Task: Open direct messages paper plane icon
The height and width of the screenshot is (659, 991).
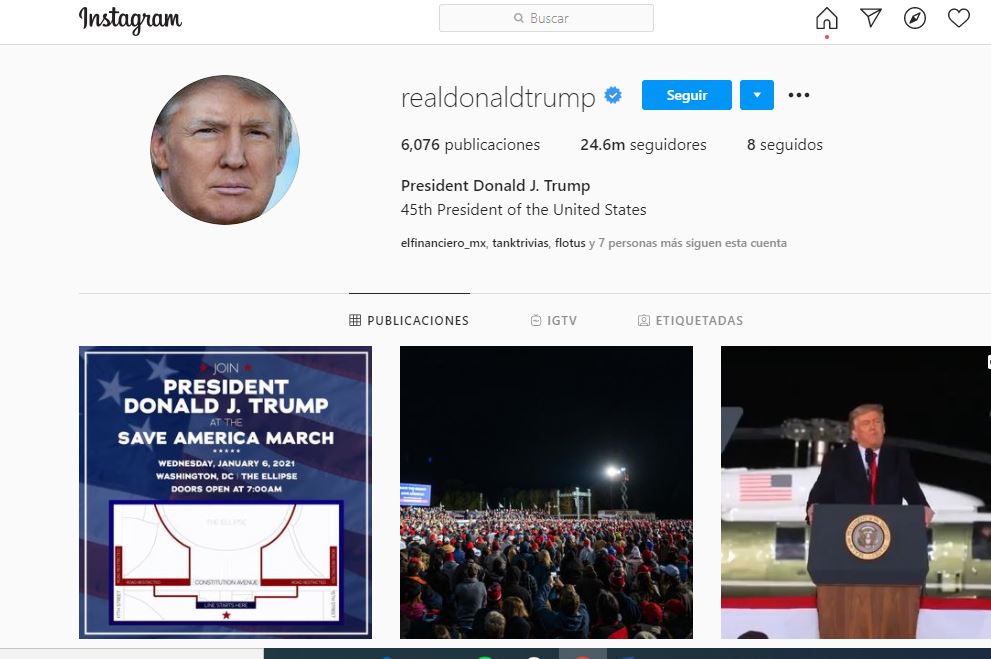Action: [871, 18]
